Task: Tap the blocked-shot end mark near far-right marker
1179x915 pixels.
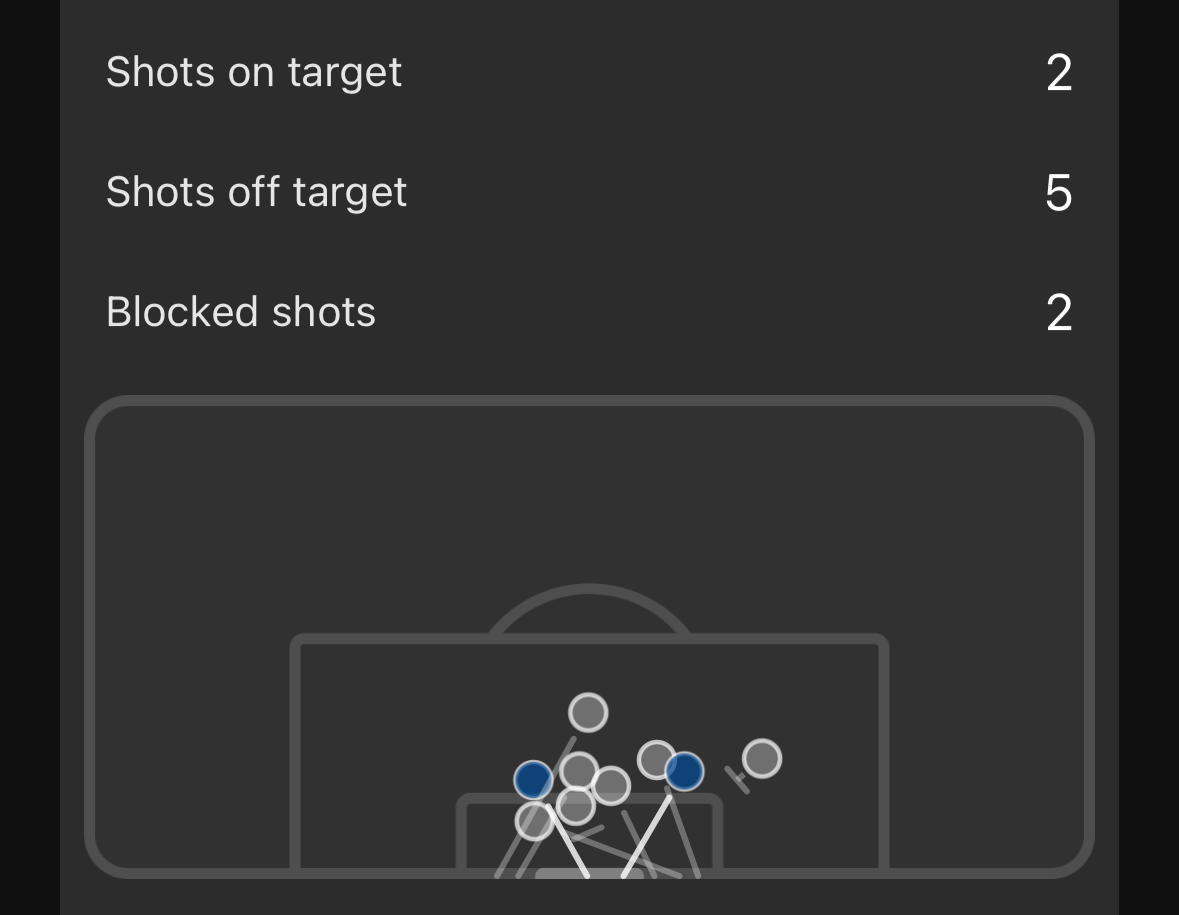Action: (738, 778)
